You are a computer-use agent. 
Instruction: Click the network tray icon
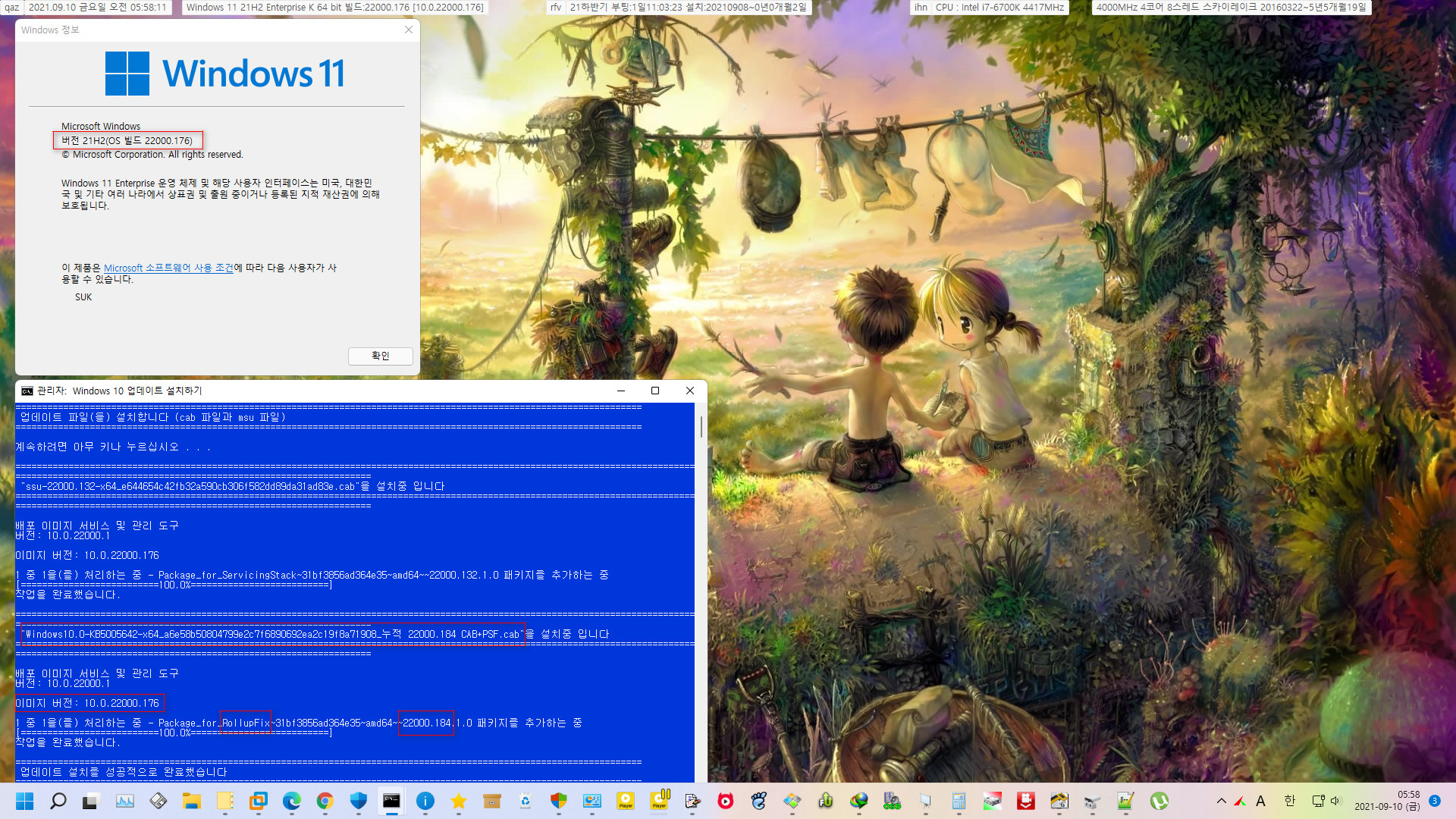(x=1319, y=801)
